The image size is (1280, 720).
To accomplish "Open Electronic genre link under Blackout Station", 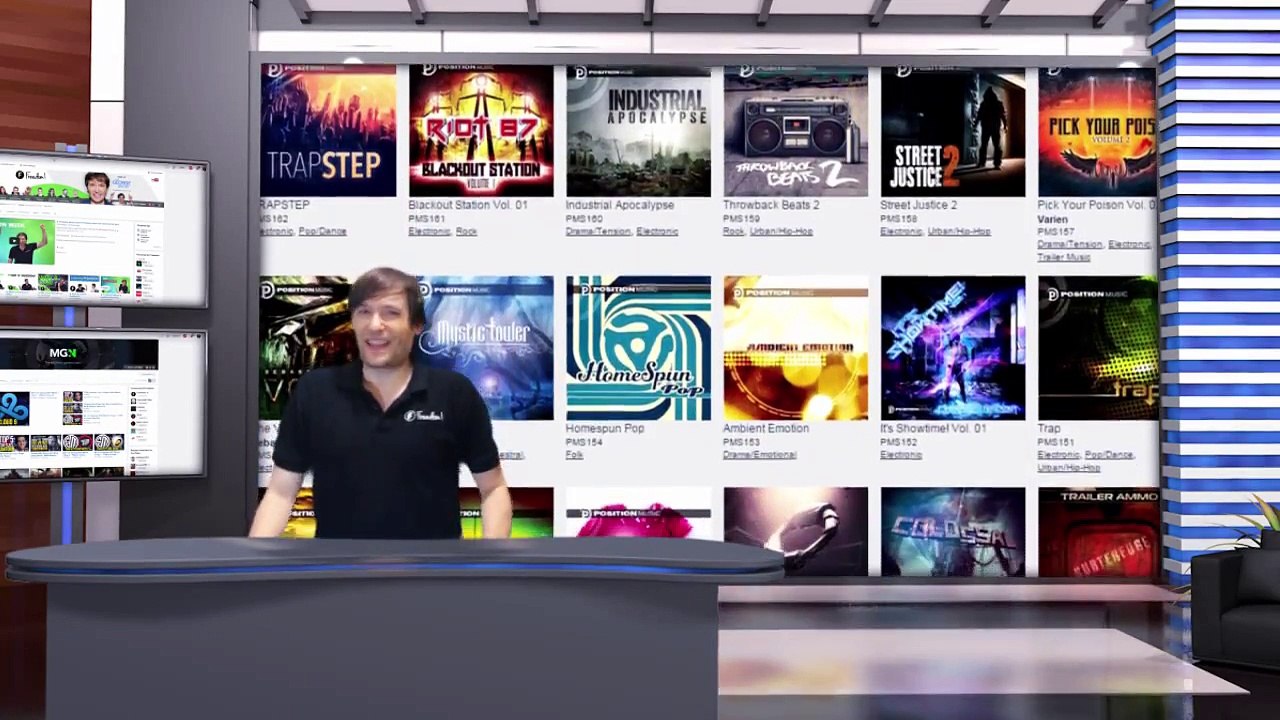I will tap(429, 231).
